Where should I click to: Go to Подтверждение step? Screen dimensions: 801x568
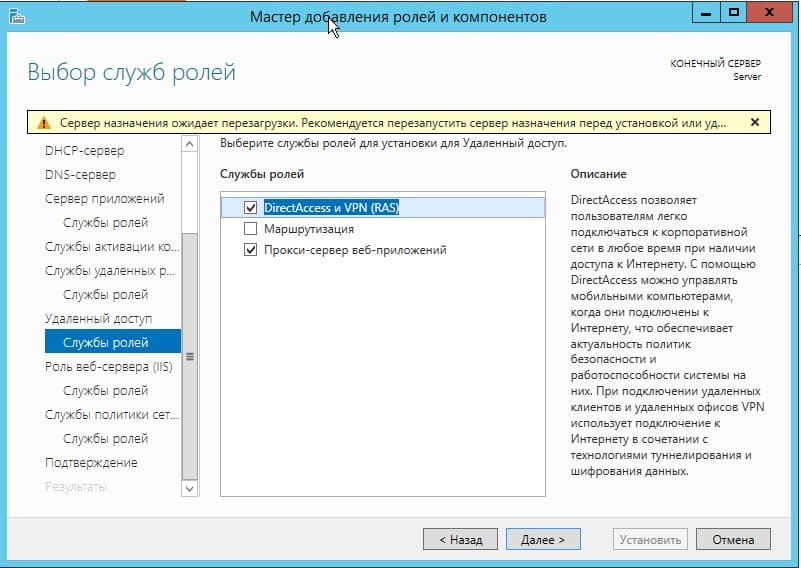91,463
